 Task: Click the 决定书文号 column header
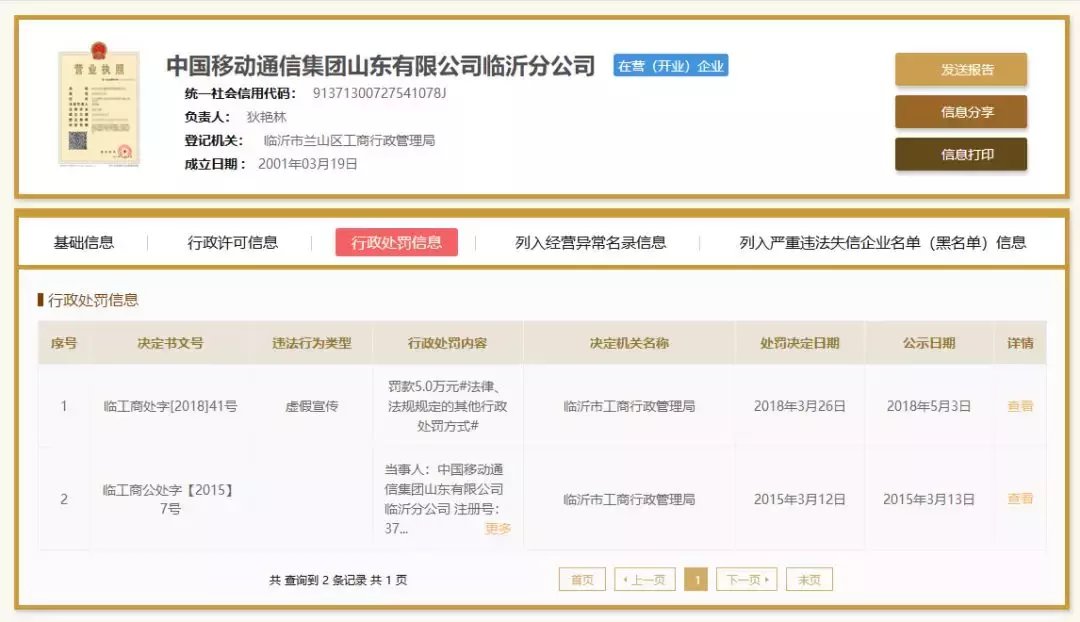170,343
